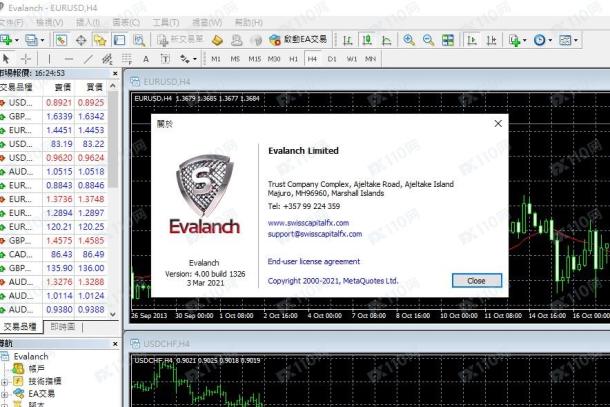
Task: Open dropdown arrow next to Profiles
Action: (x=42, y=40)
